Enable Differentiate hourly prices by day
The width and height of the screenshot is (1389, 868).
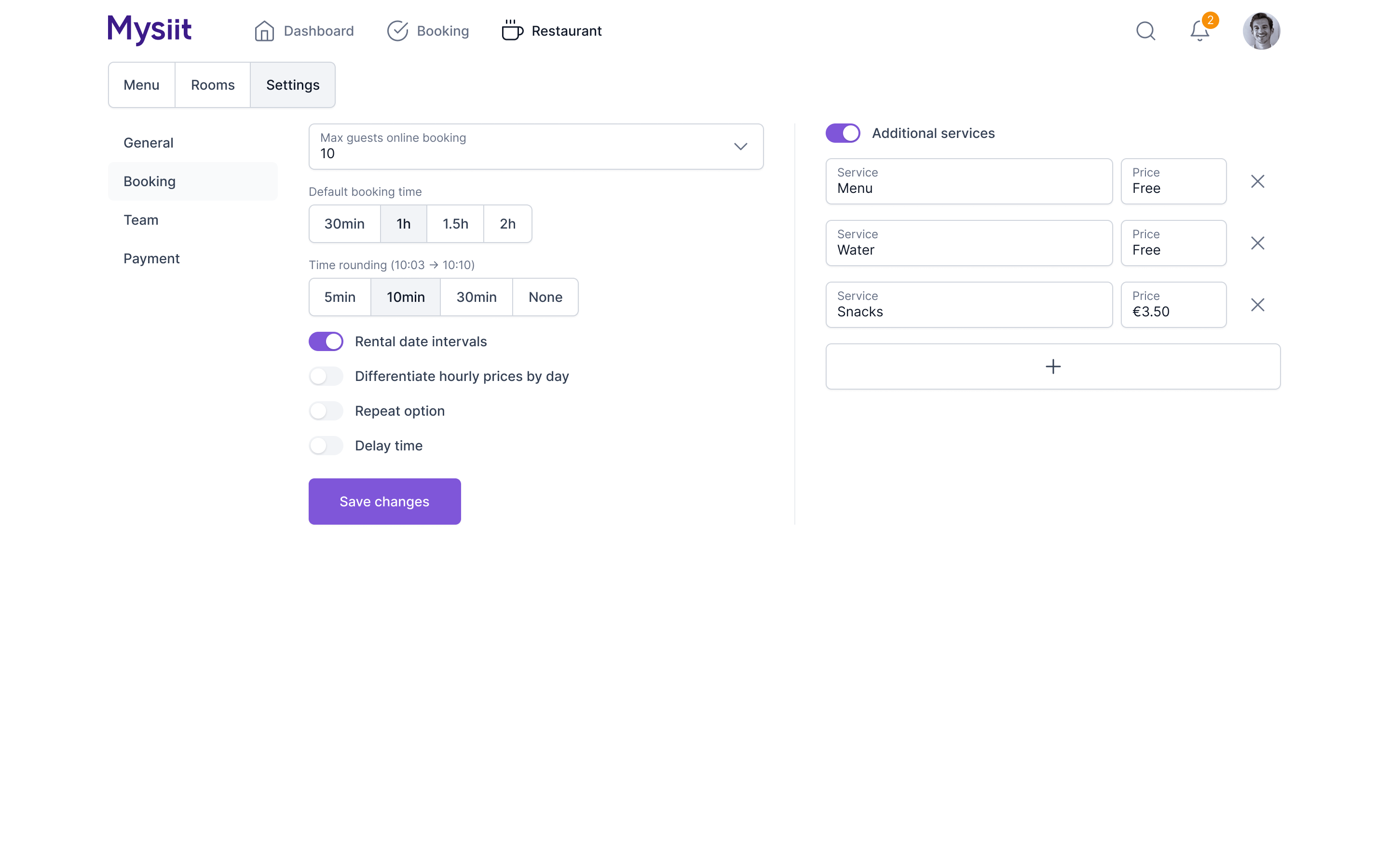326,377
